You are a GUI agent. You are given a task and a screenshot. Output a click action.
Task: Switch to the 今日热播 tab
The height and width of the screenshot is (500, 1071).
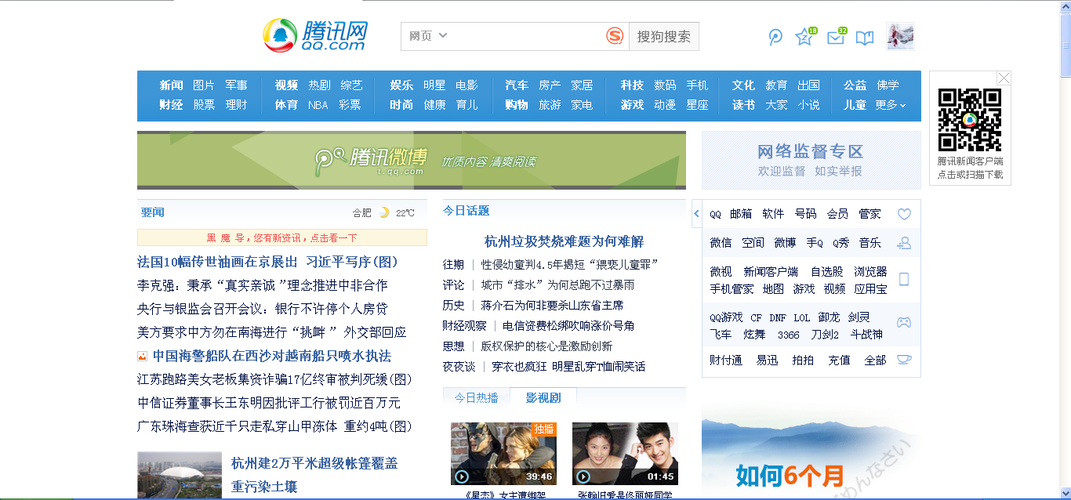476,398
